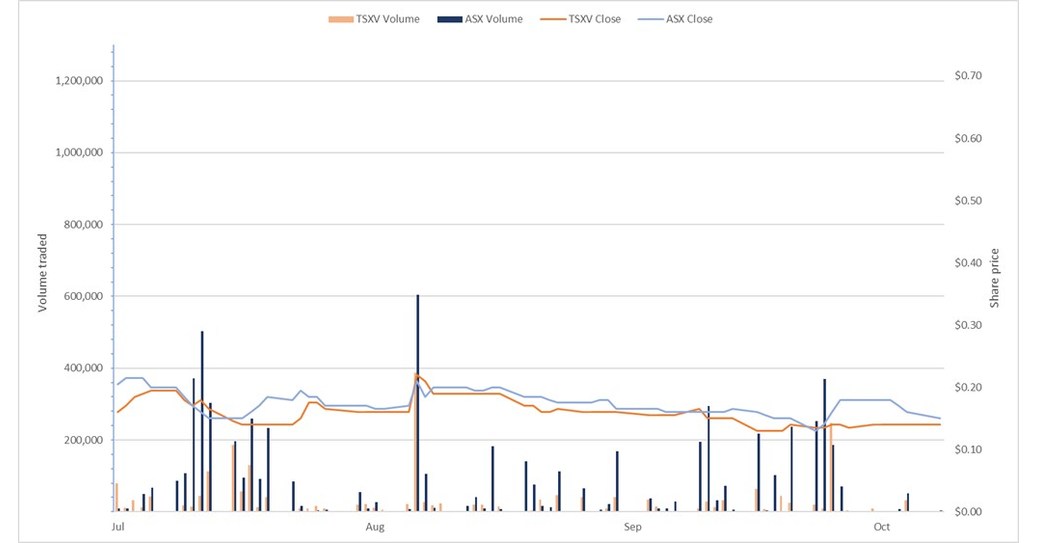
Task: Click the Sep label on the horizontal axis
Action: [x=631, y=526]
